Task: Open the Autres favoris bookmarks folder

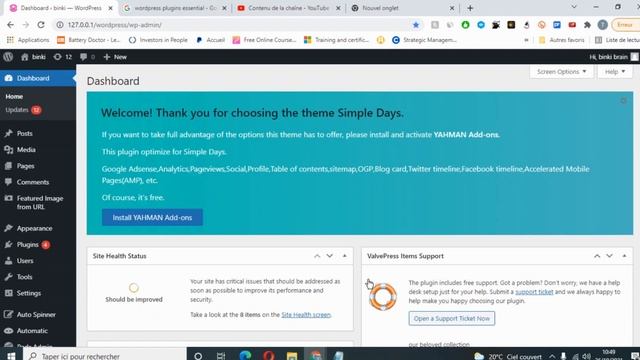Action: [x=562, y=40]
